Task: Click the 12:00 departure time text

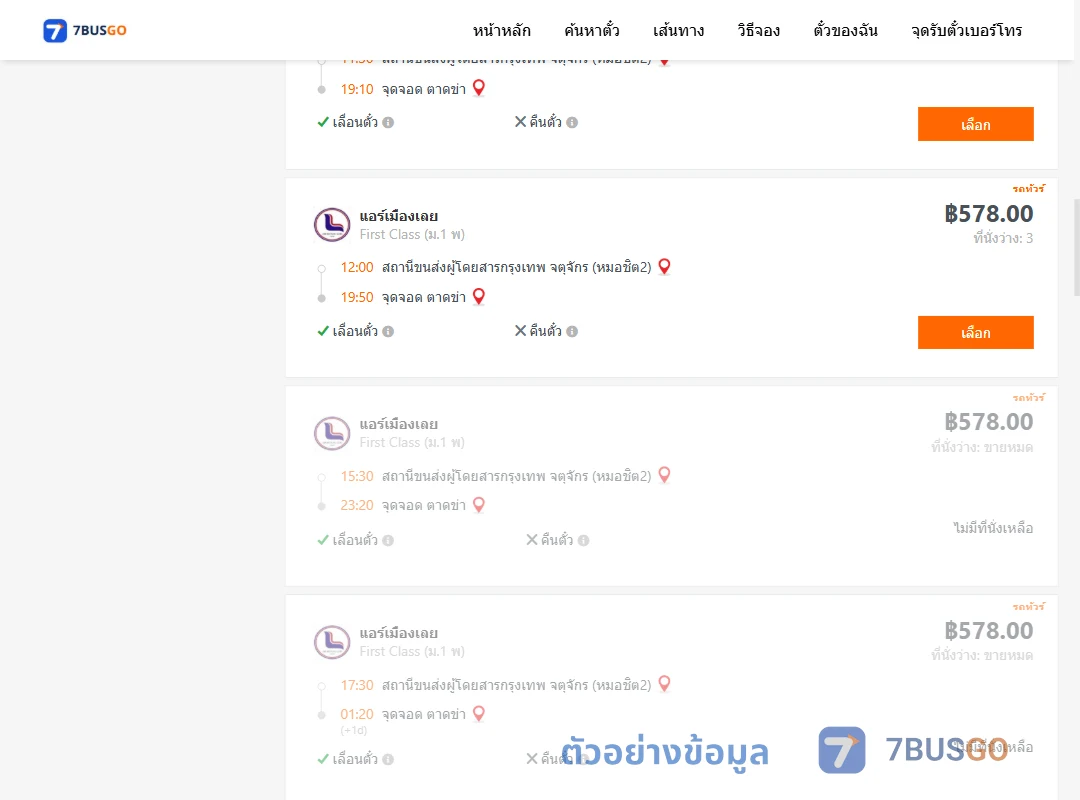Action: click(357, 267)
